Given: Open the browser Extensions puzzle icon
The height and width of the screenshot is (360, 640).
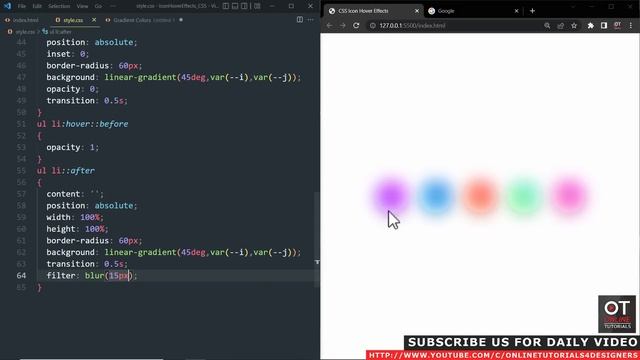Looking at the screenshot, I should (590, 25).
